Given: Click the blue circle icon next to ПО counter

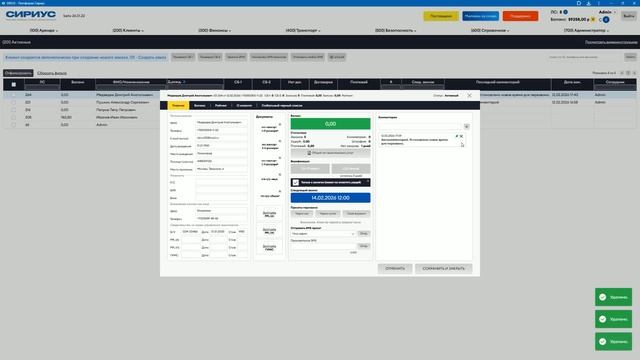Looking at the screenshot, I should (x=566, y=12).
